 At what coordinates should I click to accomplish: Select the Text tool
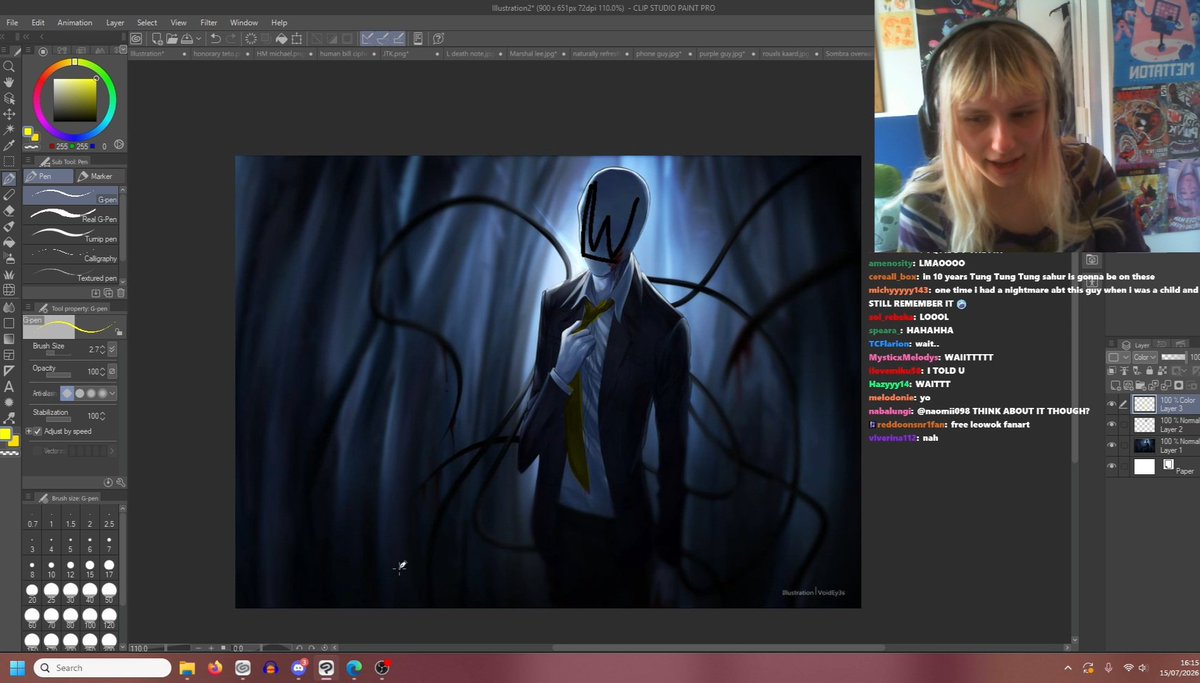(9, 386)
